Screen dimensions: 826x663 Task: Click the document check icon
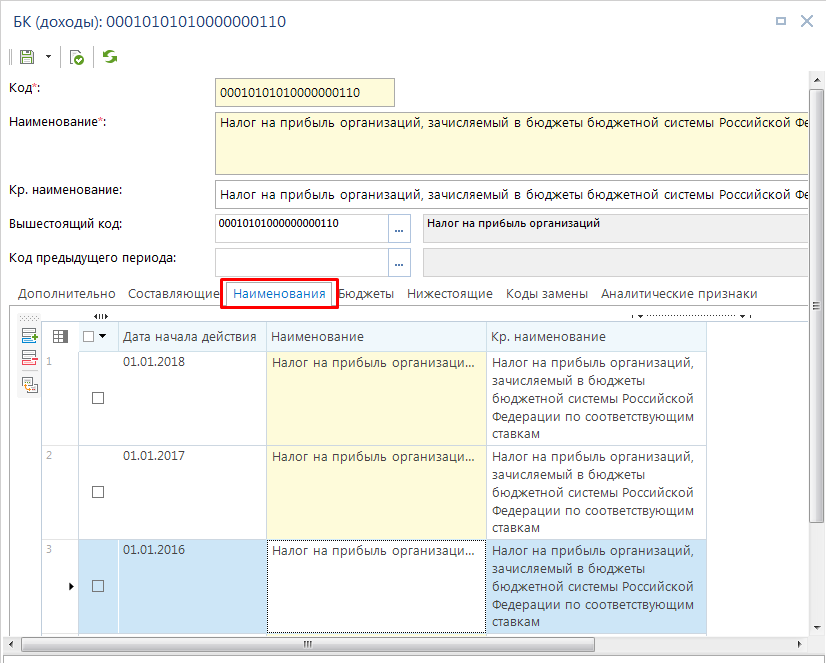pyautogui.click(x=77, y=57)
